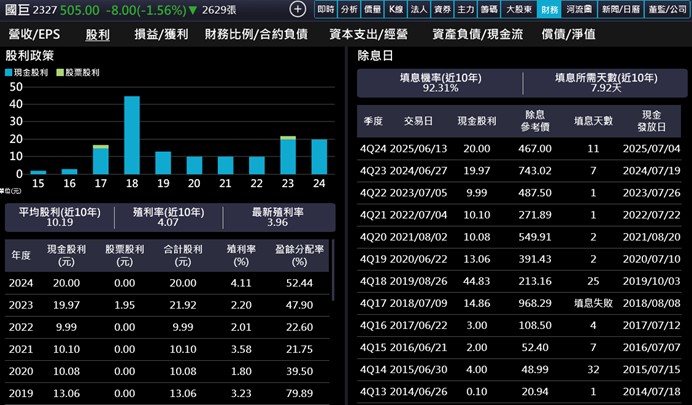Viewport: 692px width, 405px height.
Task: Open the 董監/公司 tab
Action: [667, 9]
